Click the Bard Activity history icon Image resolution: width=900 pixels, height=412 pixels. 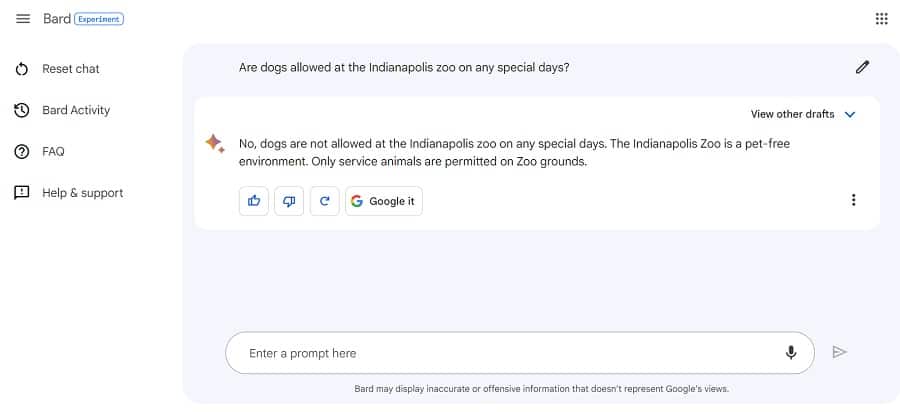(22, 110)
